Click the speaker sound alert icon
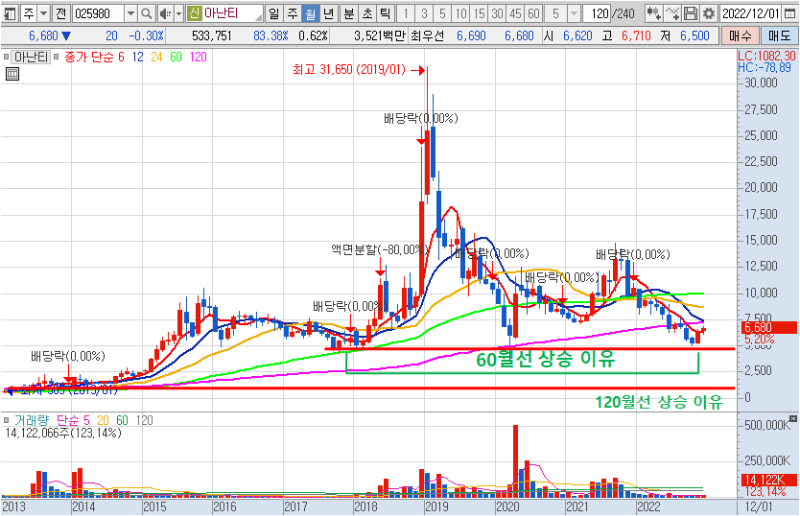Screen dimensions: 800x516 click(165, 13)
